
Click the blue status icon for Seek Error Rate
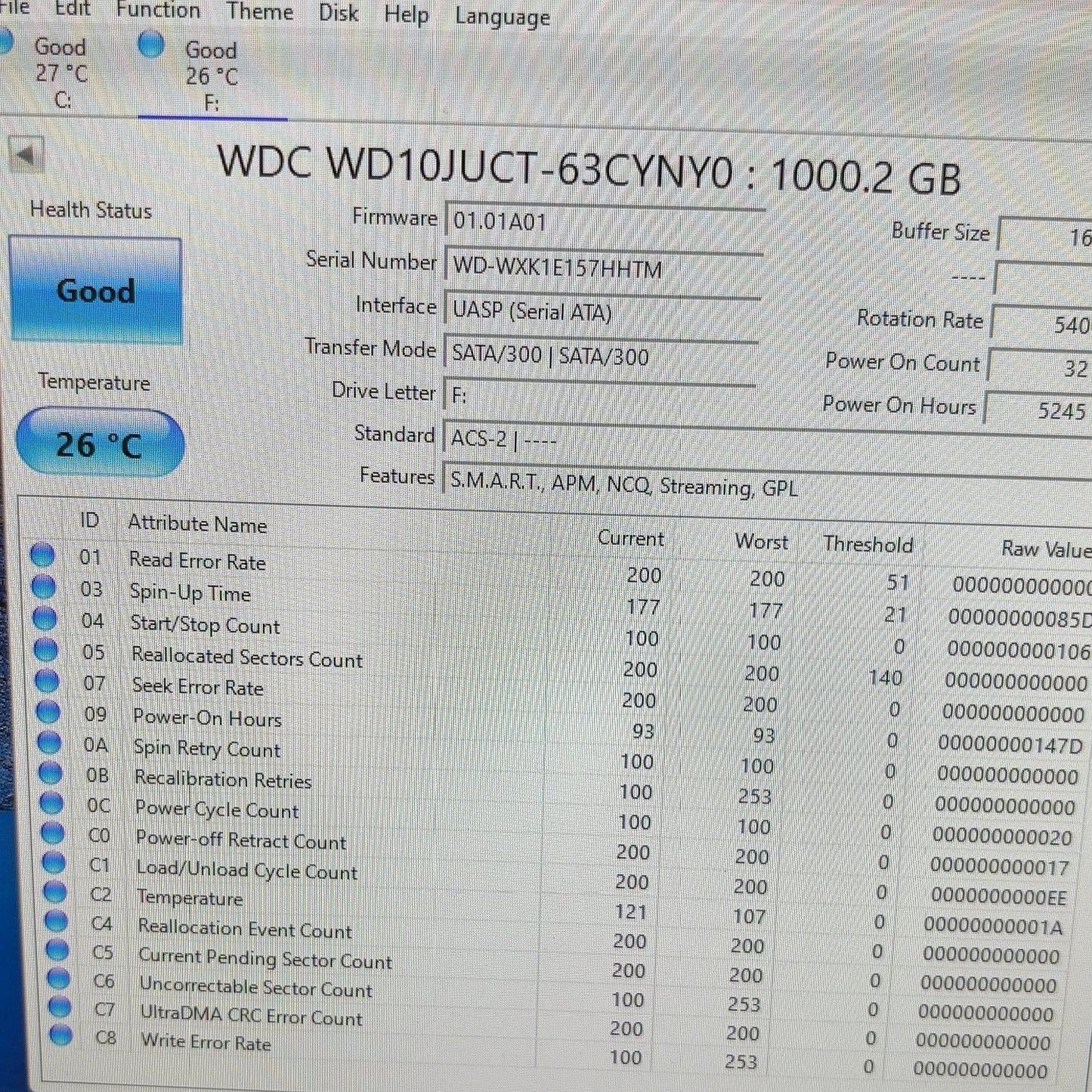(47, 680)
